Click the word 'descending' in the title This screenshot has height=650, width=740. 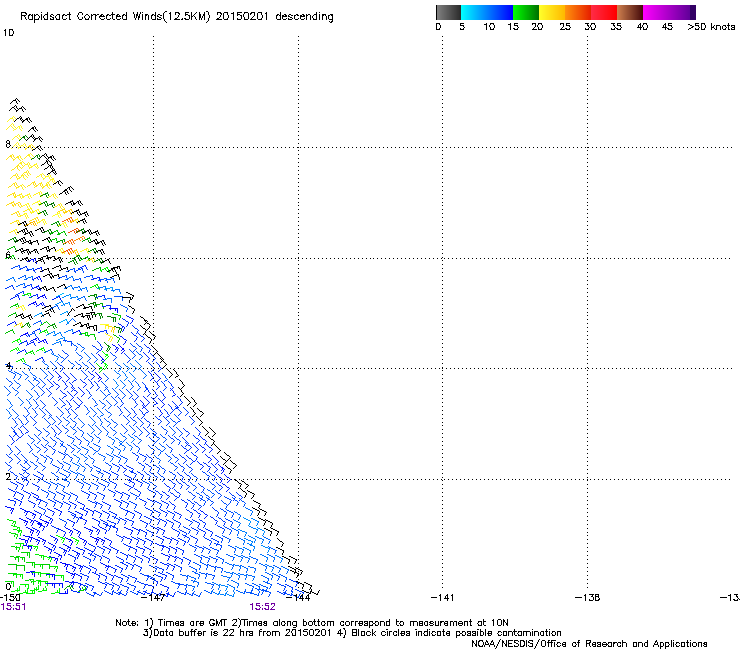pyautogui.click(x=304, y=17)
